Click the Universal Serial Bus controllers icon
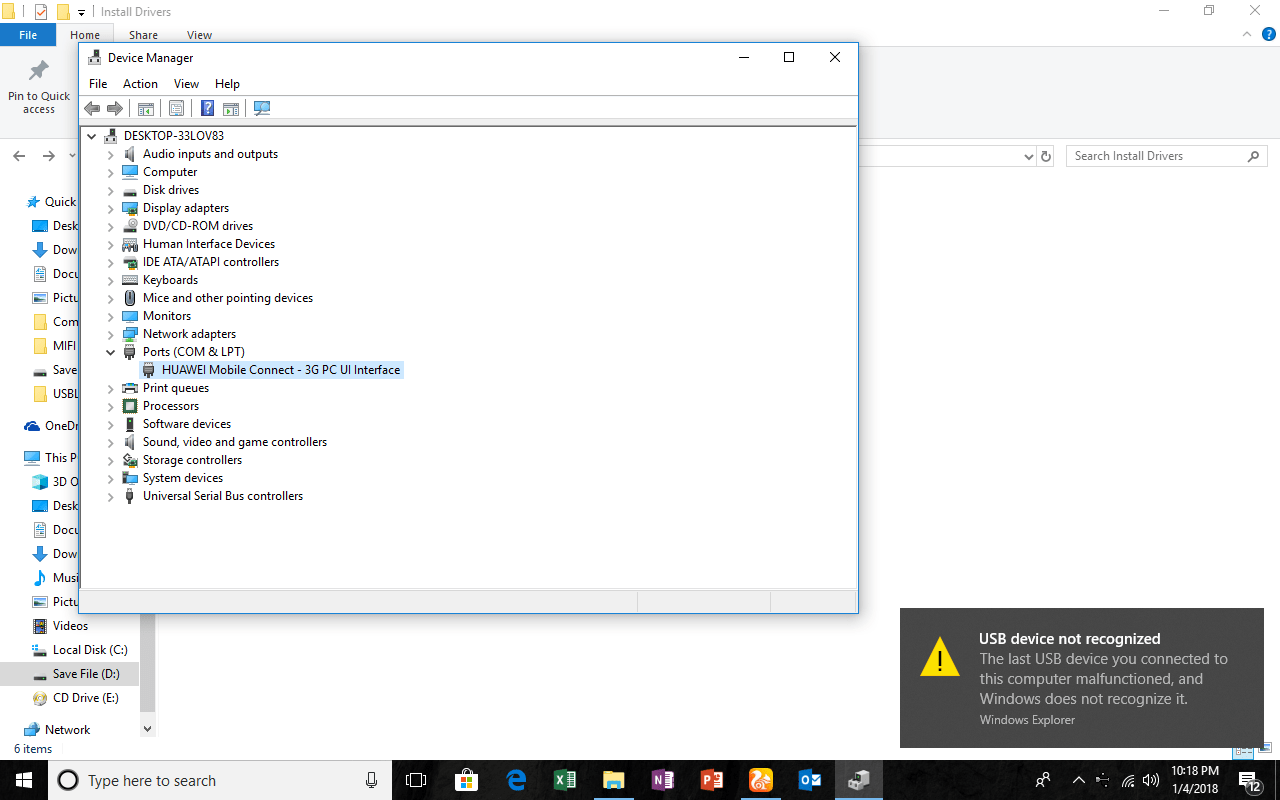The width and height of the screenshot is (1280, 800). [x=130, y=496]
